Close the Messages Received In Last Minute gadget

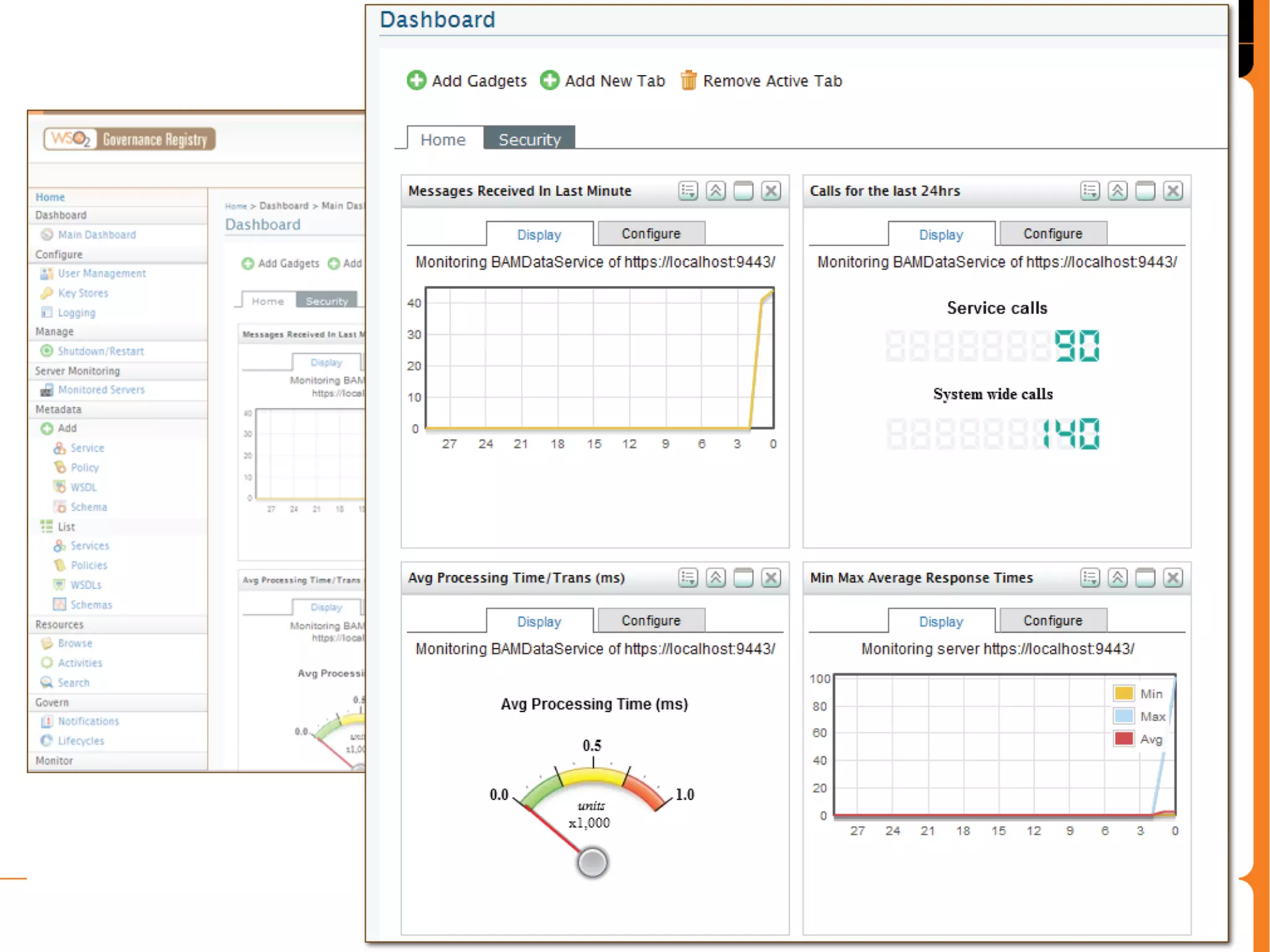pyautogui.click(x=771, y=190)
